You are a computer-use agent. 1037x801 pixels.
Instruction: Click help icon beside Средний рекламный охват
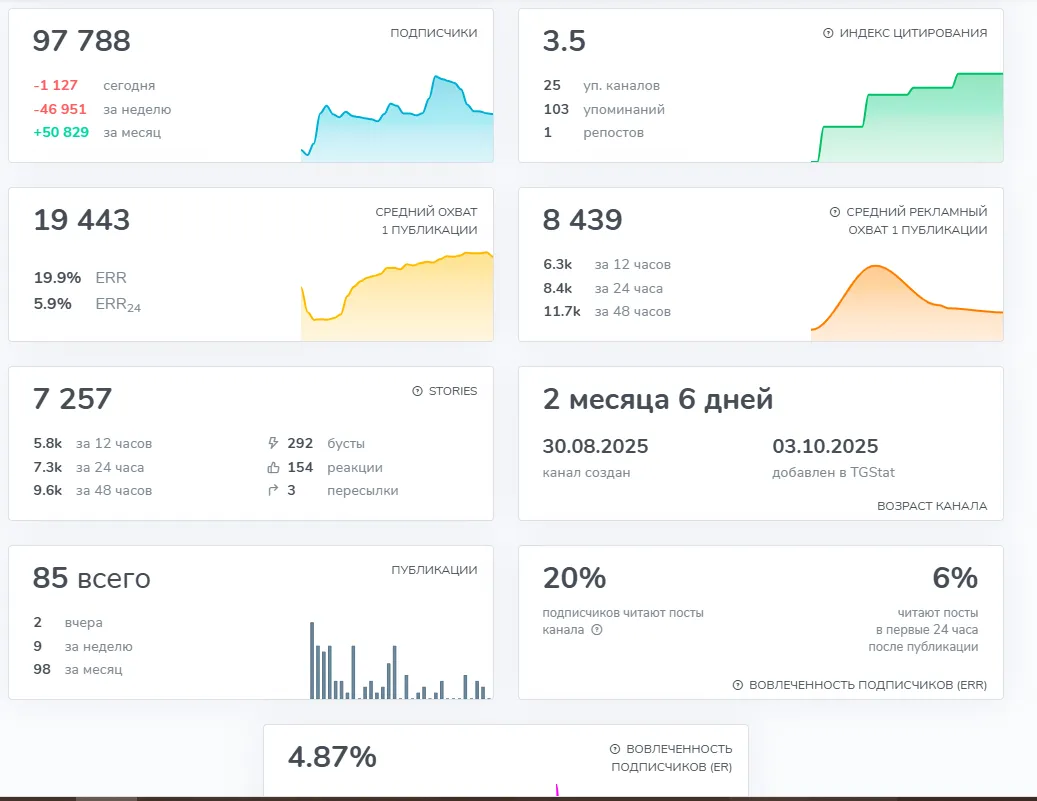tap(835, 212)
